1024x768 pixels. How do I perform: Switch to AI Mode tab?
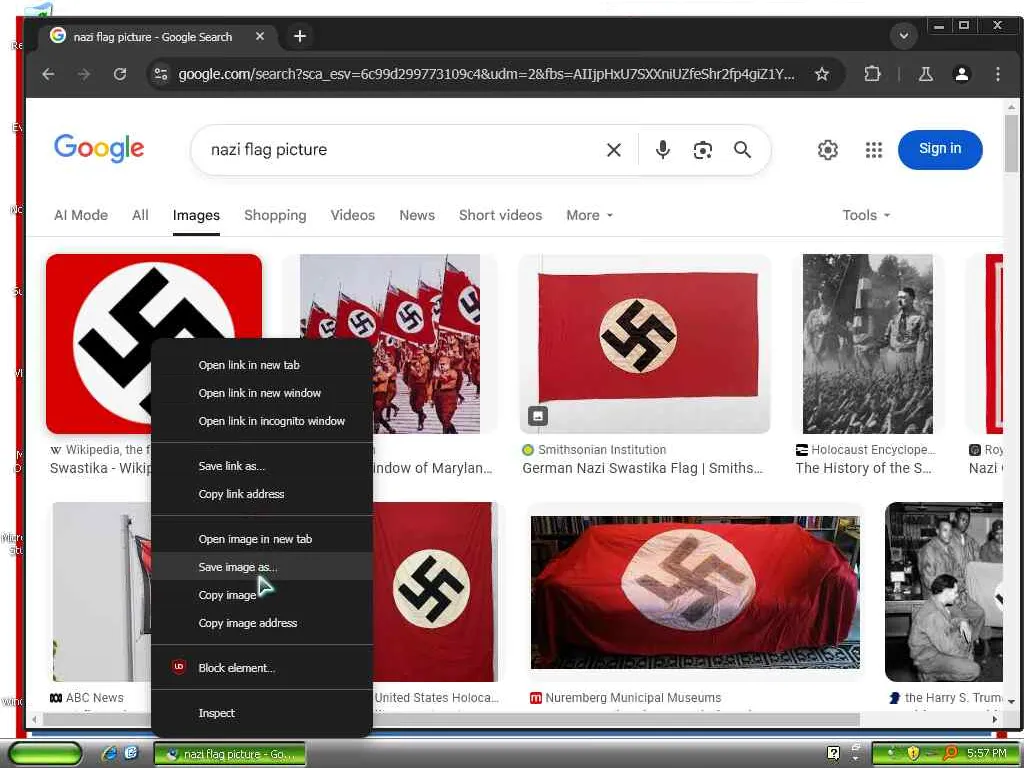[81, 216]
